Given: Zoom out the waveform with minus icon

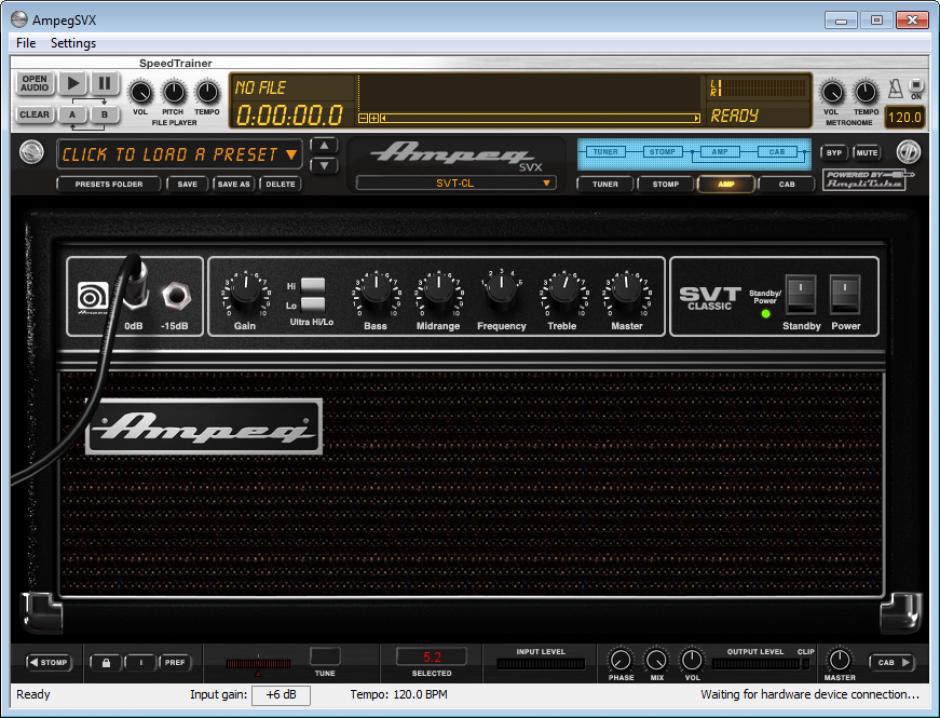Looking at the screenshot, I should click(362, 119).
